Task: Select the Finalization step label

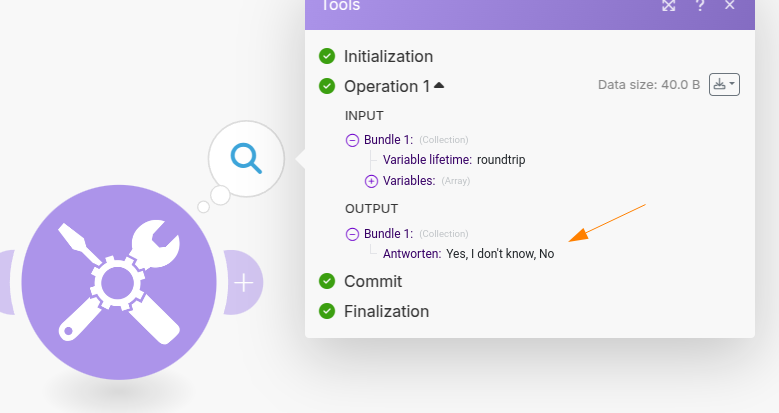Action: point(386,311)
